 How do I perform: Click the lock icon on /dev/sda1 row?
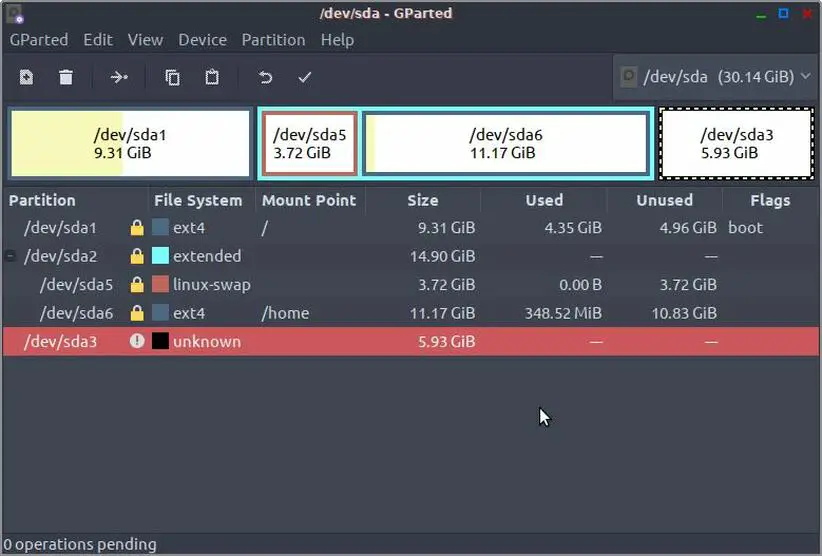click(x=137, y=227)
